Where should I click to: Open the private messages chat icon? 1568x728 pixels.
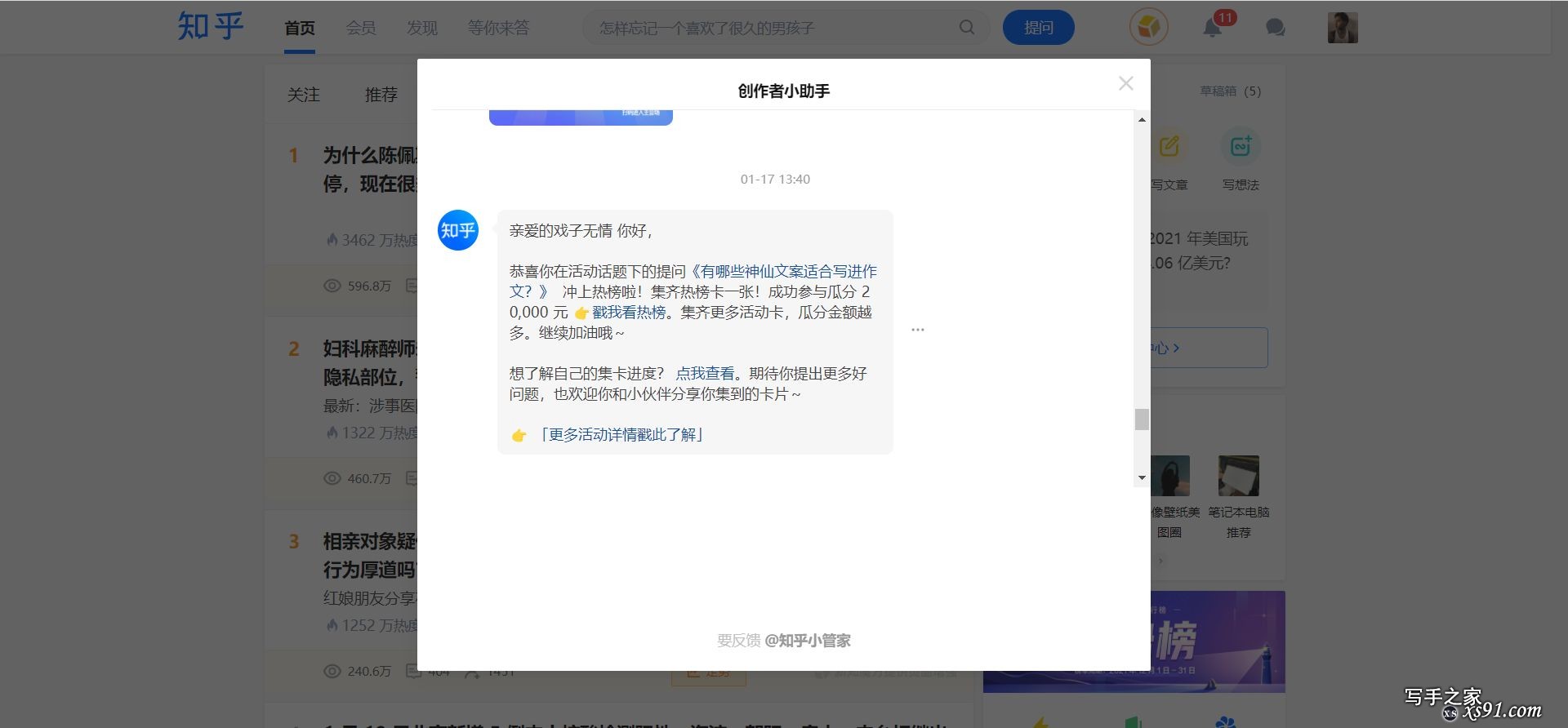(x=1276, y=28)
